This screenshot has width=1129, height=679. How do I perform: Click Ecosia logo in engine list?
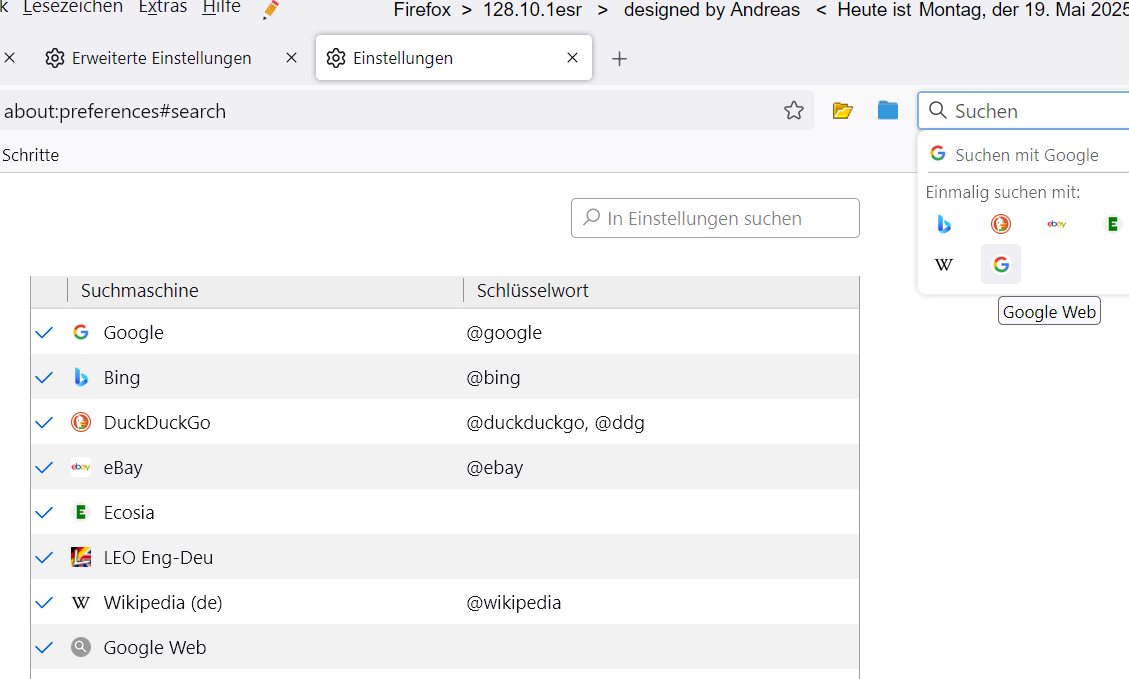[x=81, y=512]
